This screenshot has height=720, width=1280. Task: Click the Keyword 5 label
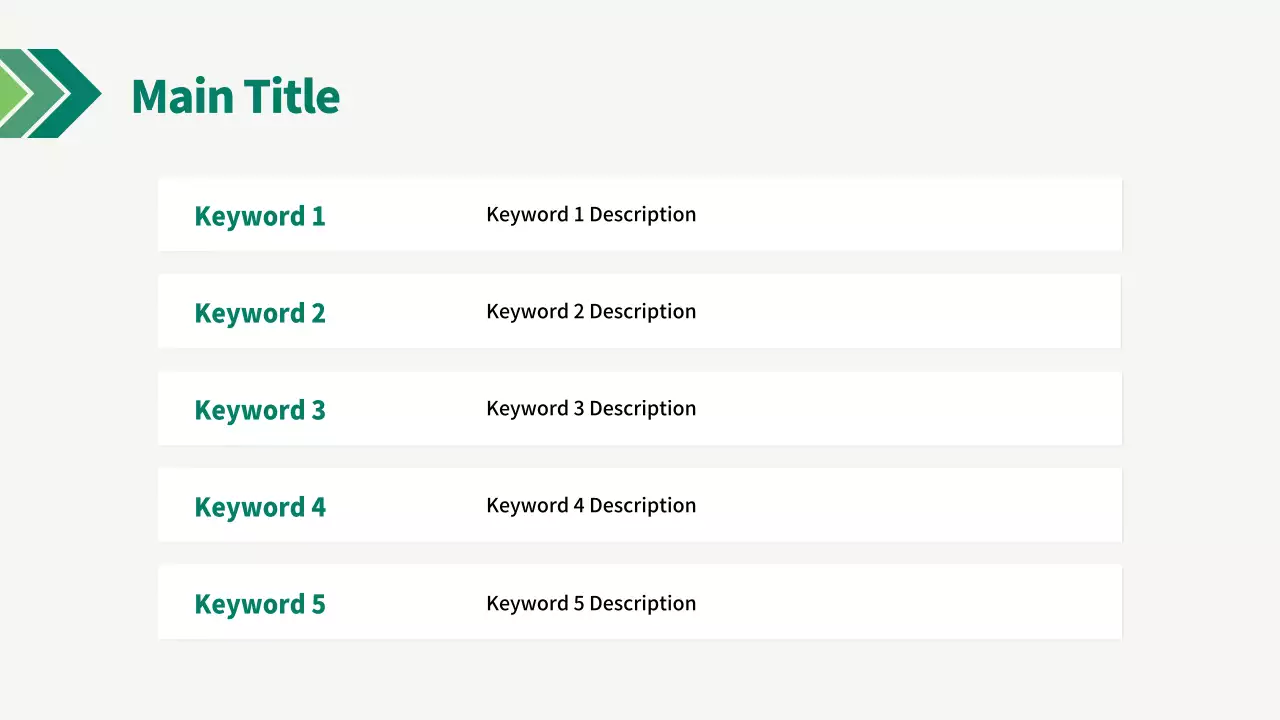(x=260, y=604)
